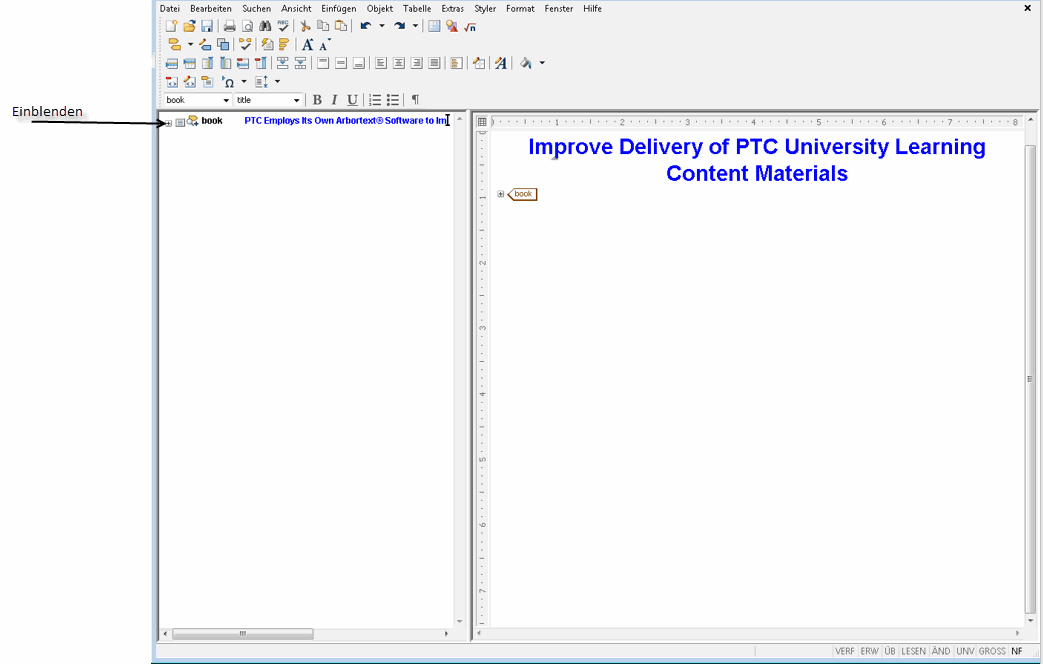Open the Omega symbol dropdown arrow
Viewport: 1043px width, 664px height.
point(244,82)
